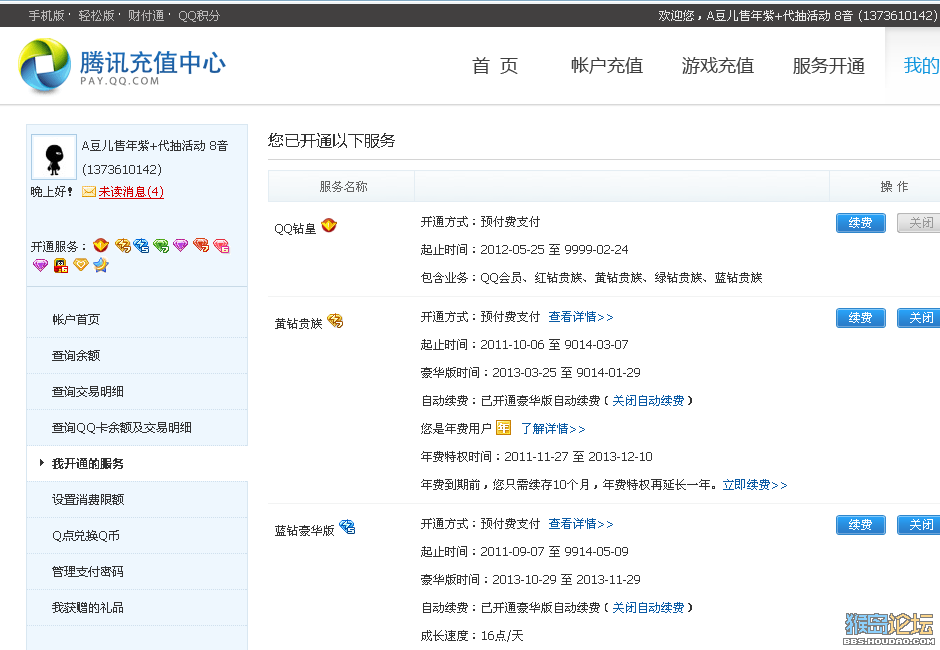Select 设置消费限额 in the sidebar menu

coord(137,499)
